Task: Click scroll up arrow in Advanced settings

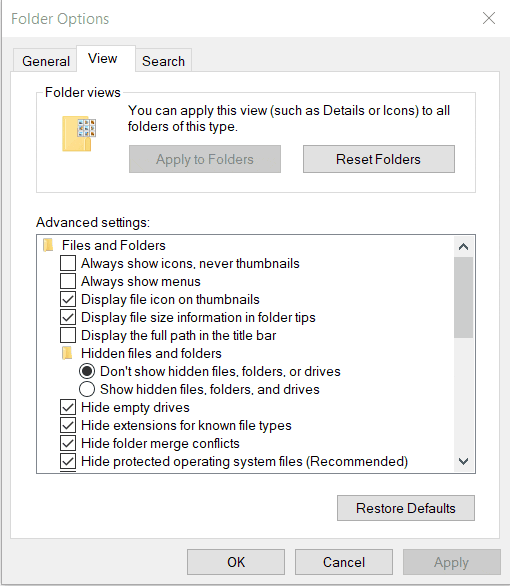Action: 464,247
